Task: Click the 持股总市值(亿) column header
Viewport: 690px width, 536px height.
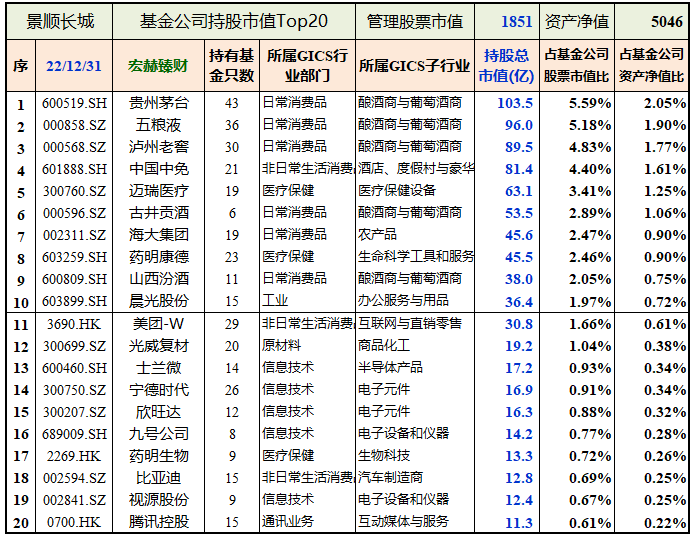Action: click(506, 66)
